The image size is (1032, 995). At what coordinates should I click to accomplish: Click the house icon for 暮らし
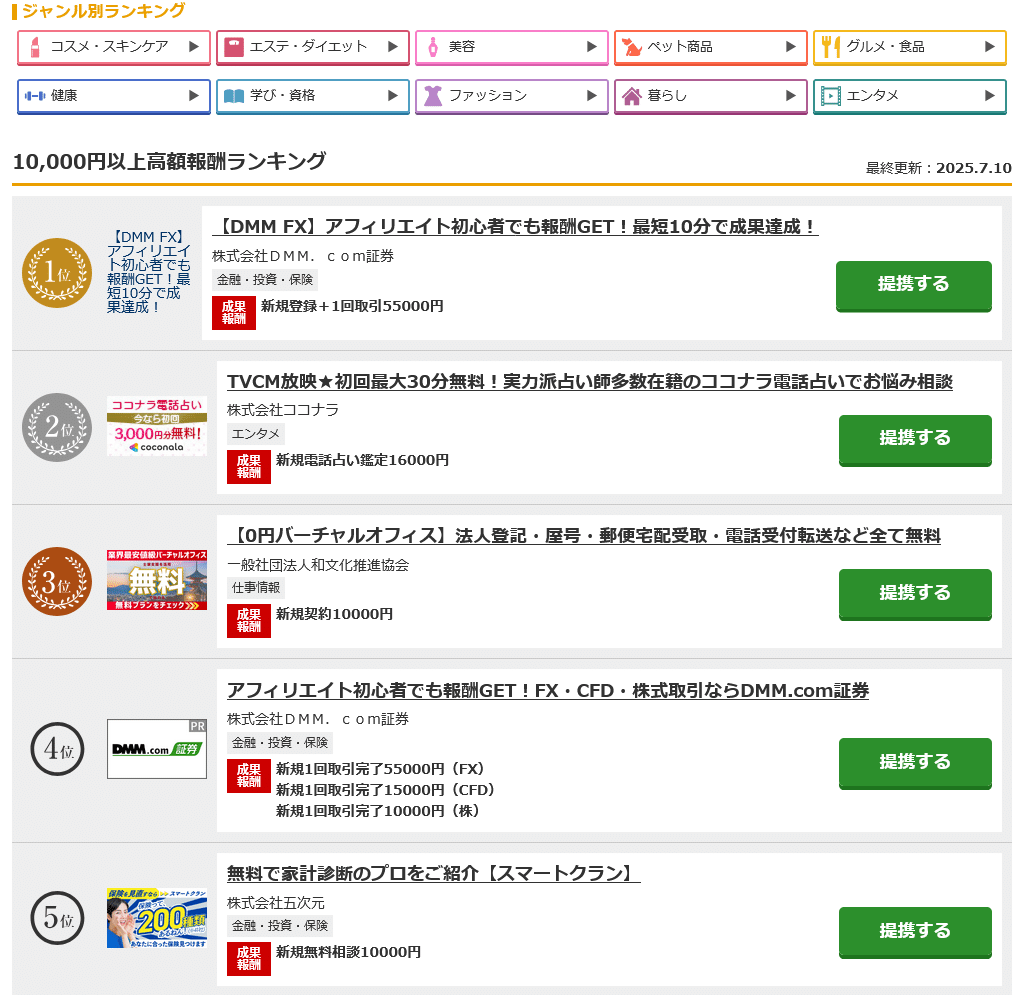tap(632, 96)
